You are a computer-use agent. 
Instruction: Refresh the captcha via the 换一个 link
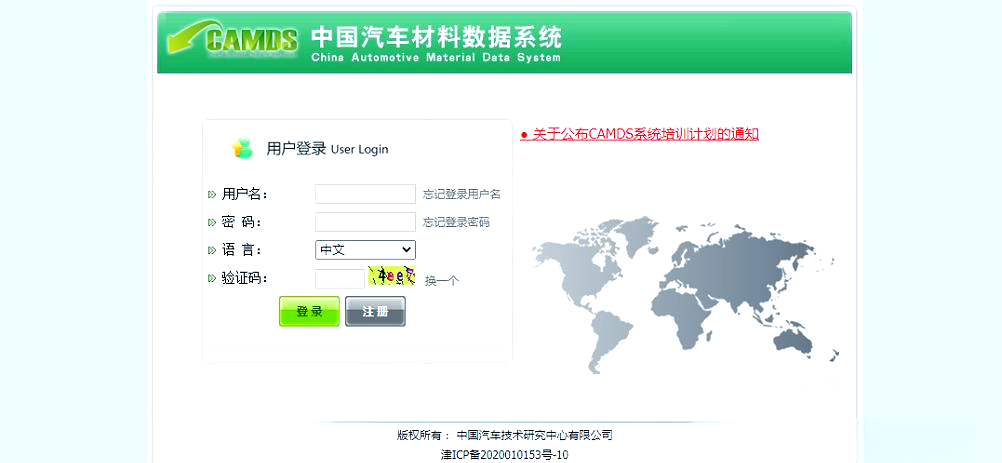(442, 281)
